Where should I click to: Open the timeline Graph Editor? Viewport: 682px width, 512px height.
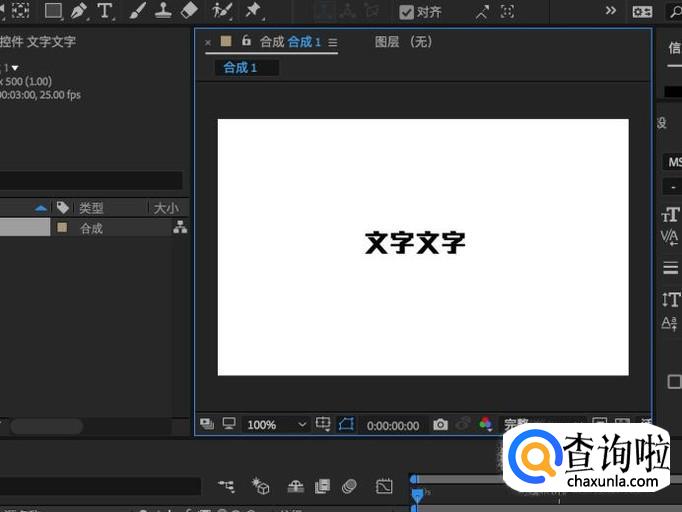coord(384,486)
